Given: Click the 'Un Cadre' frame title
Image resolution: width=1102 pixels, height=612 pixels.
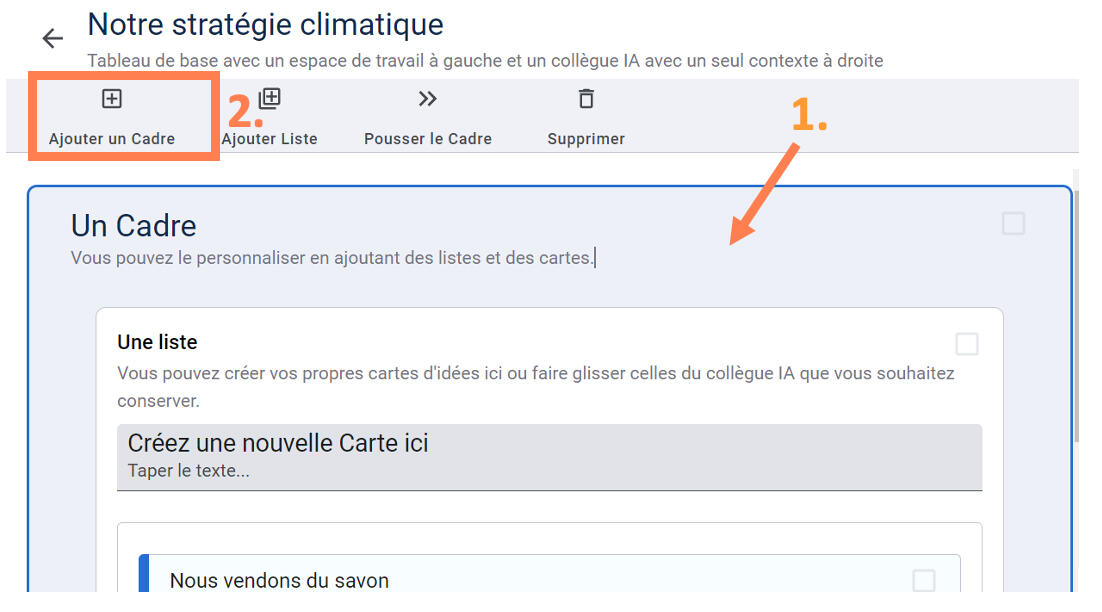Looking at the screenshot, I should coord(134,225).
